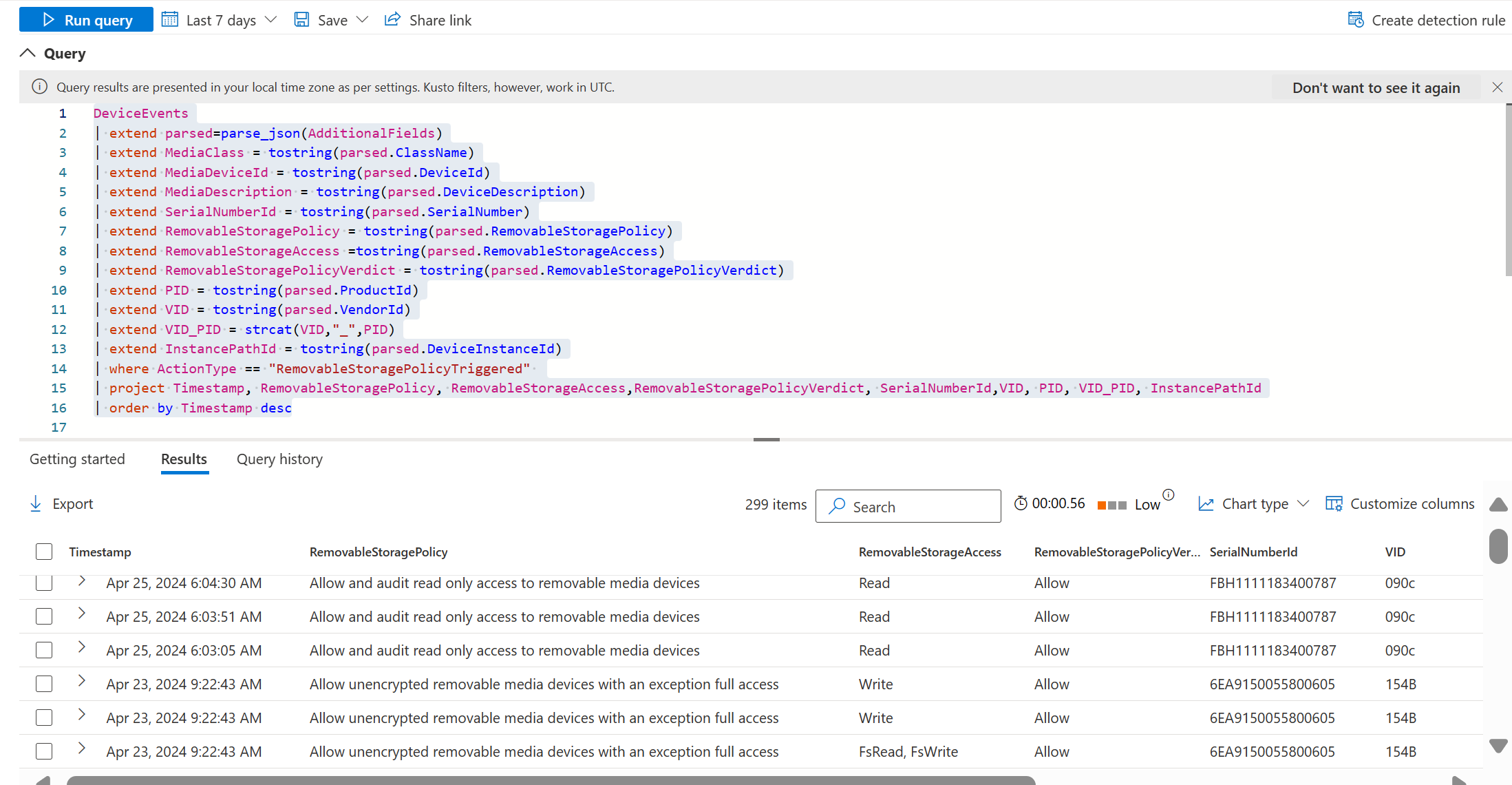Expand the Apr 23 result row

click(x=81, y=683)
